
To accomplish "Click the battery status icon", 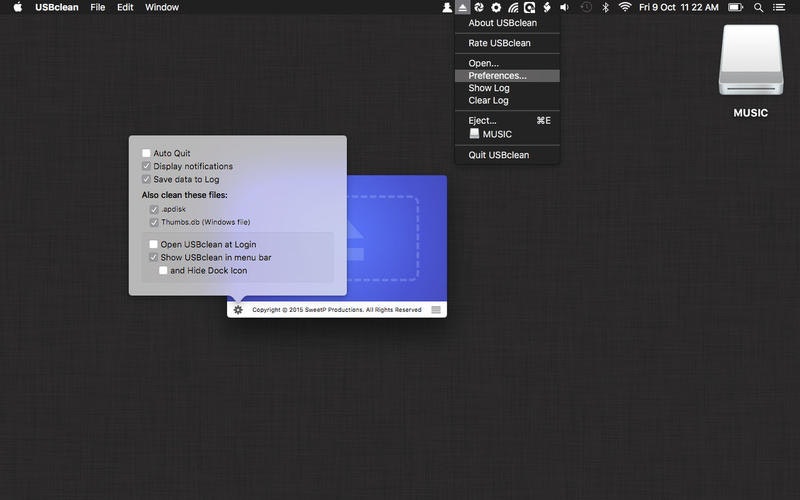I will 735,7.
